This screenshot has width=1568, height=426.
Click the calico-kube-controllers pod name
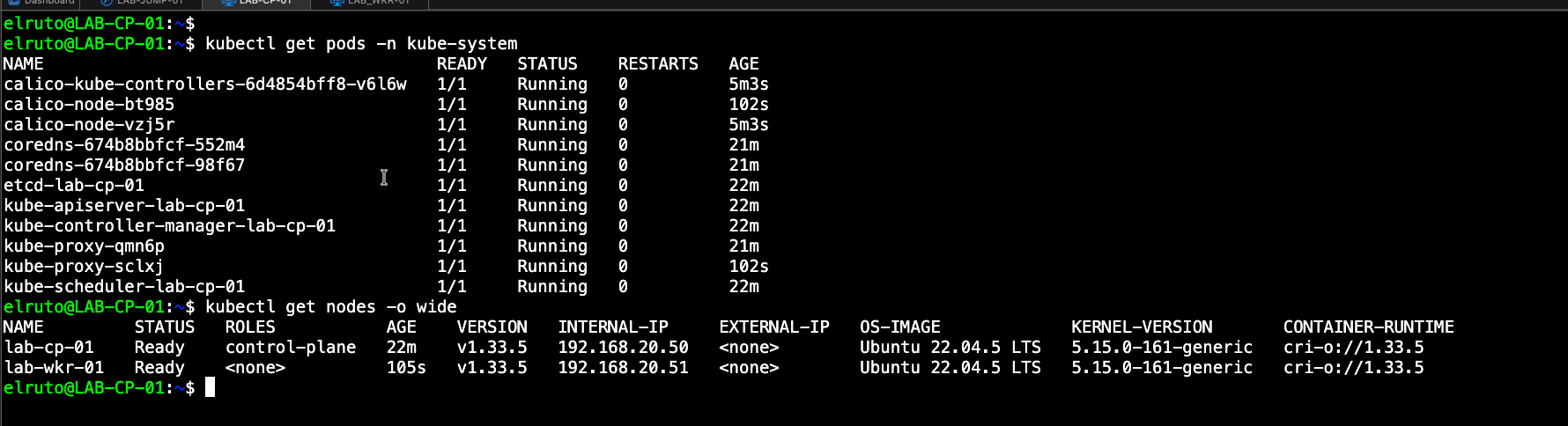point(205,84)
